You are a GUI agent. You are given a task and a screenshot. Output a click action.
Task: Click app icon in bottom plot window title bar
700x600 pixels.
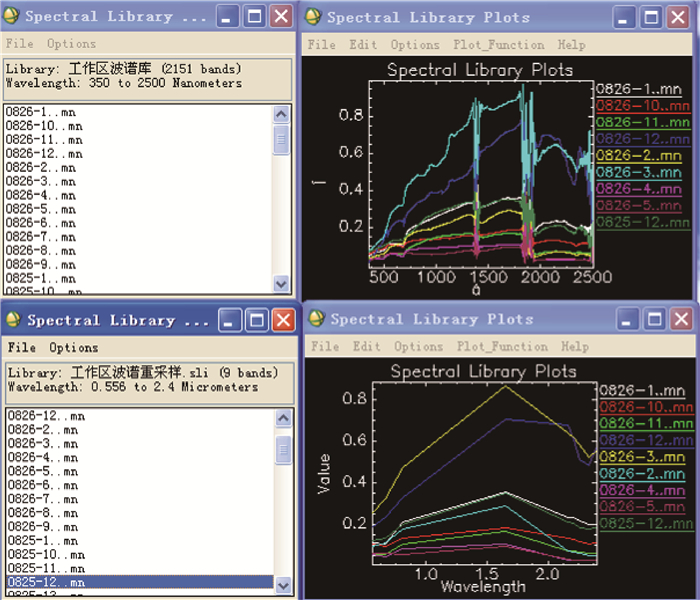pyautogui.click(x=317, y=319)
